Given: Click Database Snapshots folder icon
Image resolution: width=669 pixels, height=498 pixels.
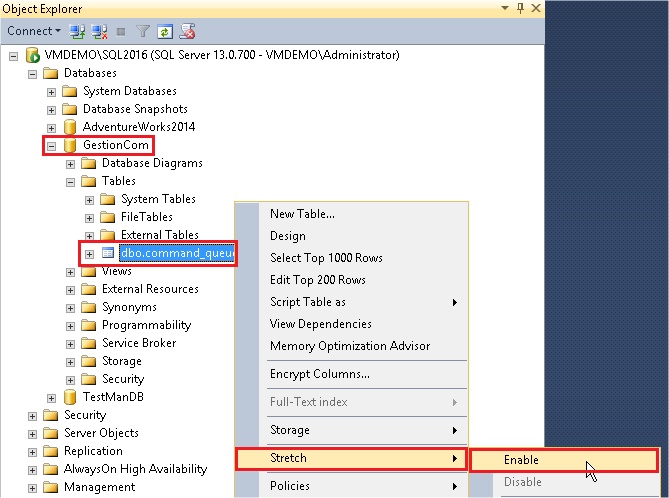Looking at the screenshot, I should click(x=69, y=109).
